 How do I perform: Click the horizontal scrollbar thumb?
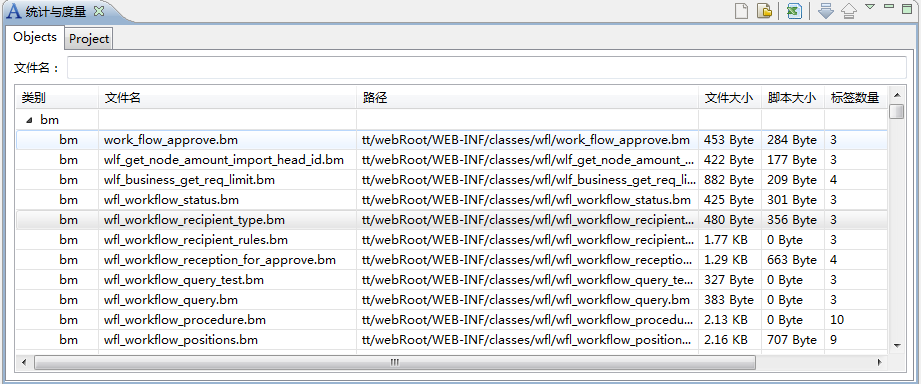coord(395,362)
